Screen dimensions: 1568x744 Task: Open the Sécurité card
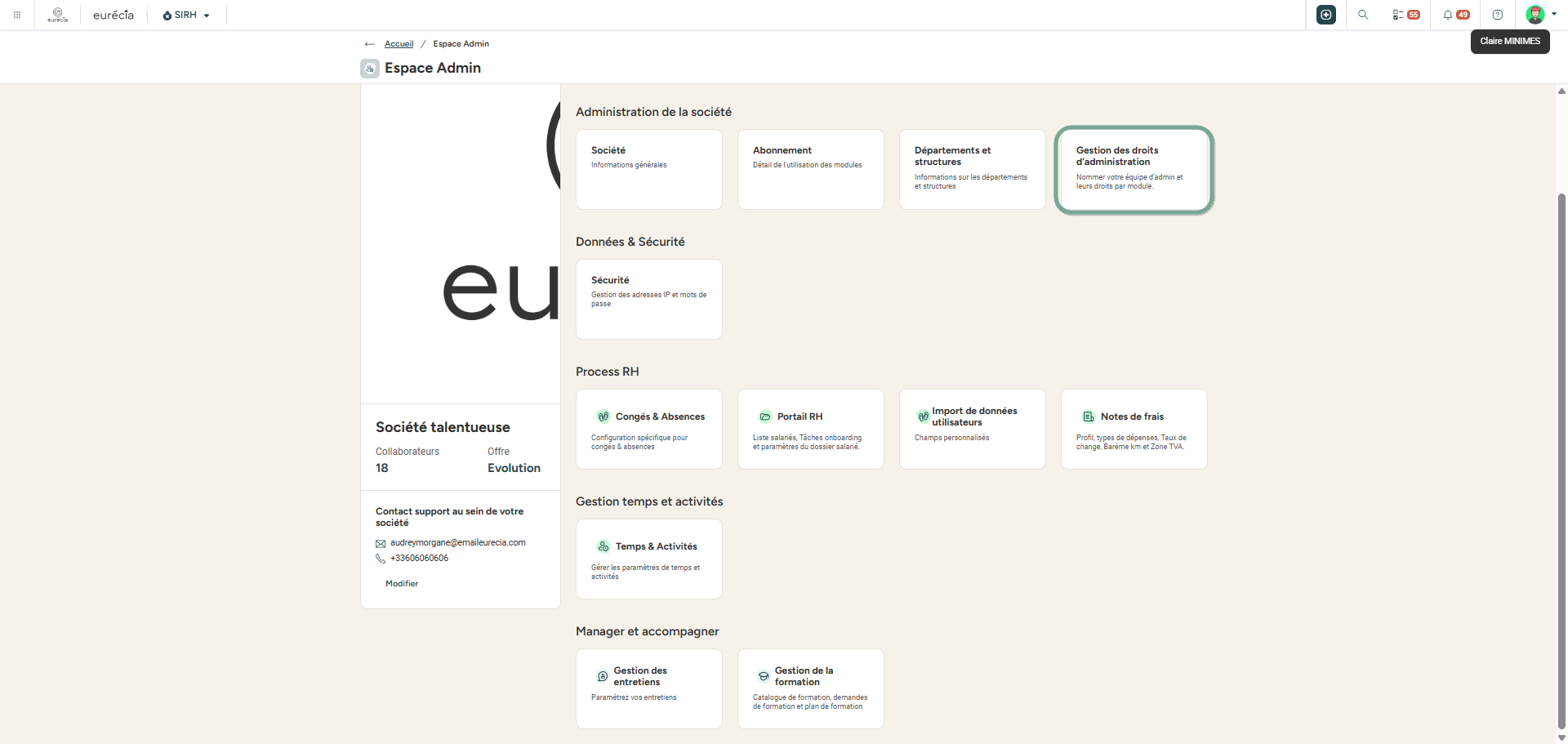(x=649, y=299)
